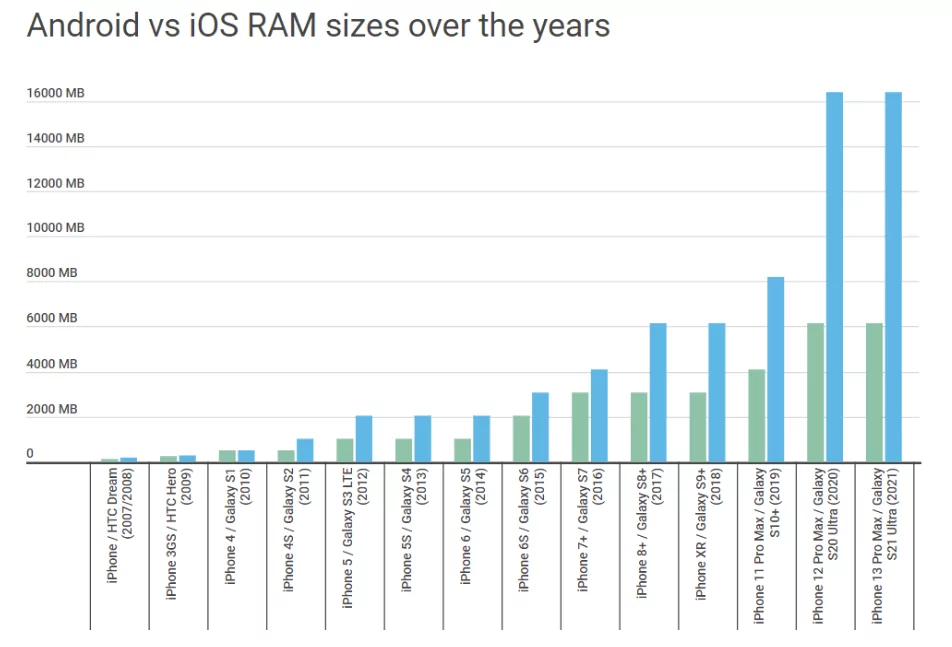Click the 'iPhone 7+ / Galaxy S7 (2016)' label
Screen dimensions: 952x647
tap(591, 529)
